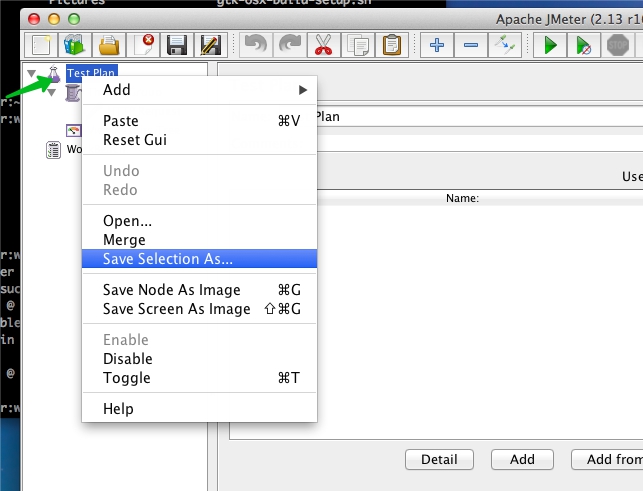Click the Add from Clipboard button
Image resolution: width=643 pixels, height=491 pixels.
(x=607, y=459)
